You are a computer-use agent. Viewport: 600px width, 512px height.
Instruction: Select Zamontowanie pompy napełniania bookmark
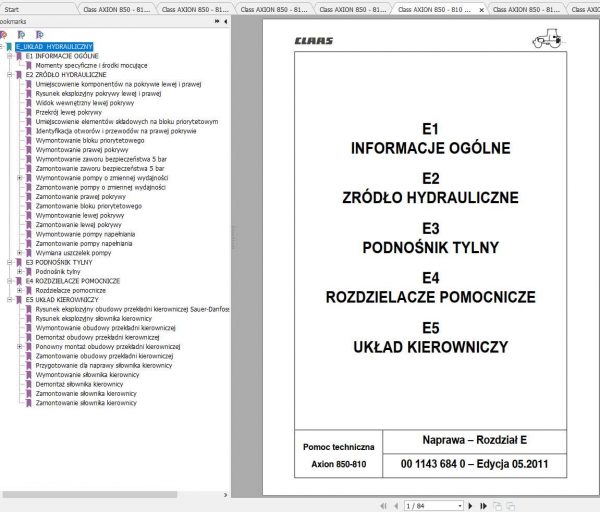(x=84, y=244)
